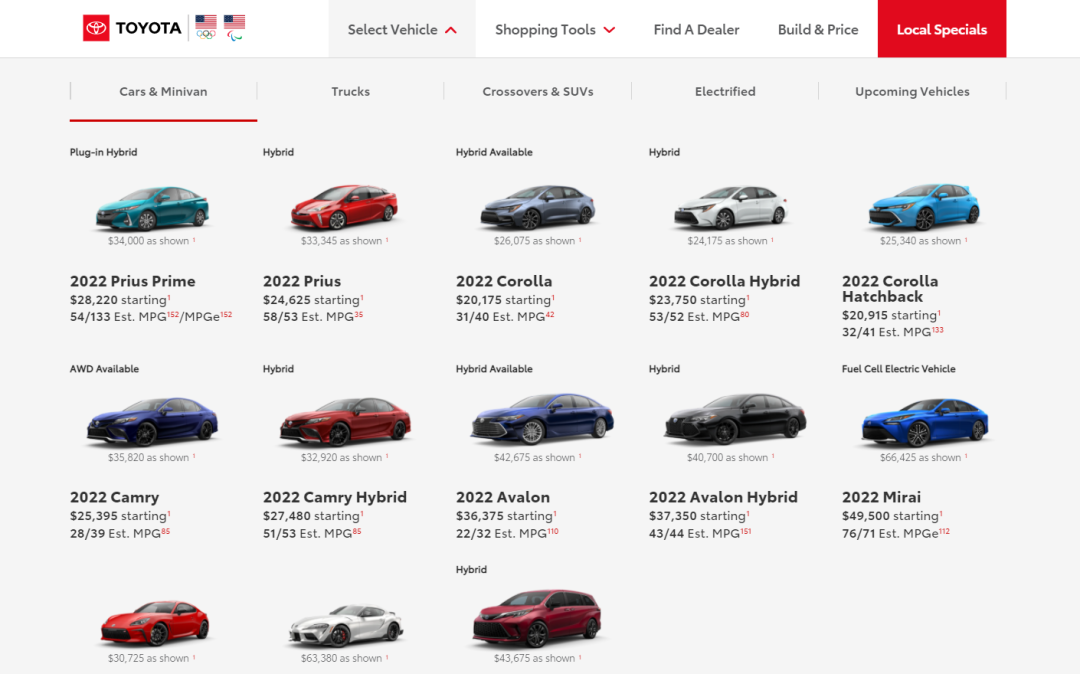Image resolution: width=1080 pixels, height=674 pixels.
Task: Click the 76/71 Est. MPGe text
Action: point(895,533)
